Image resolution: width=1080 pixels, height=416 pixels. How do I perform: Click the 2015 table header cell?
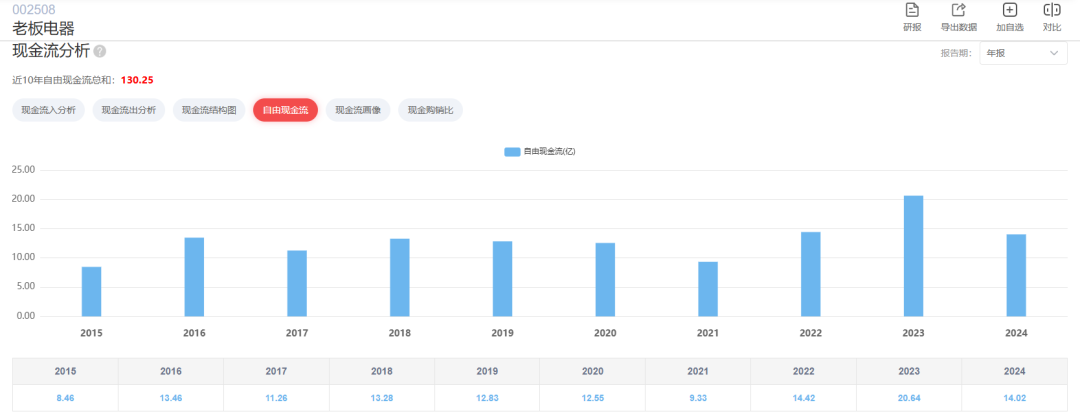pos(65,371)
